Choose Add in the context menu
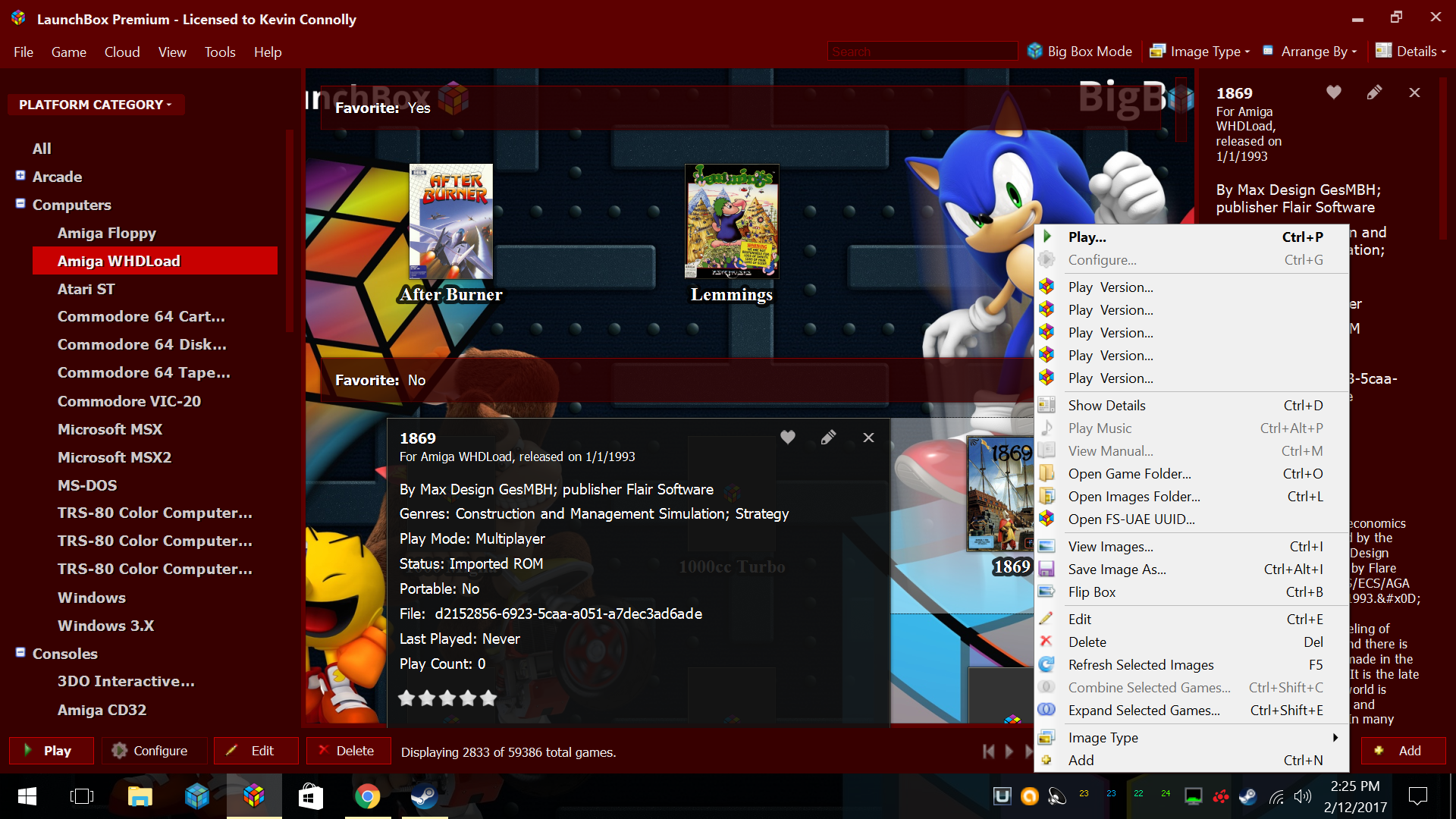 [1191, 761]
